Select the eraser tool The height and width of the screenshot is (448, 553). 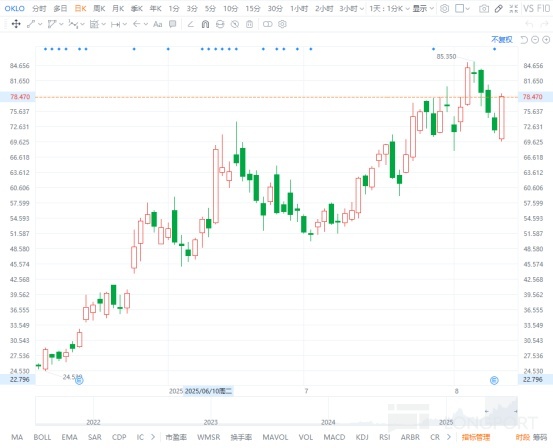point(190,24)
